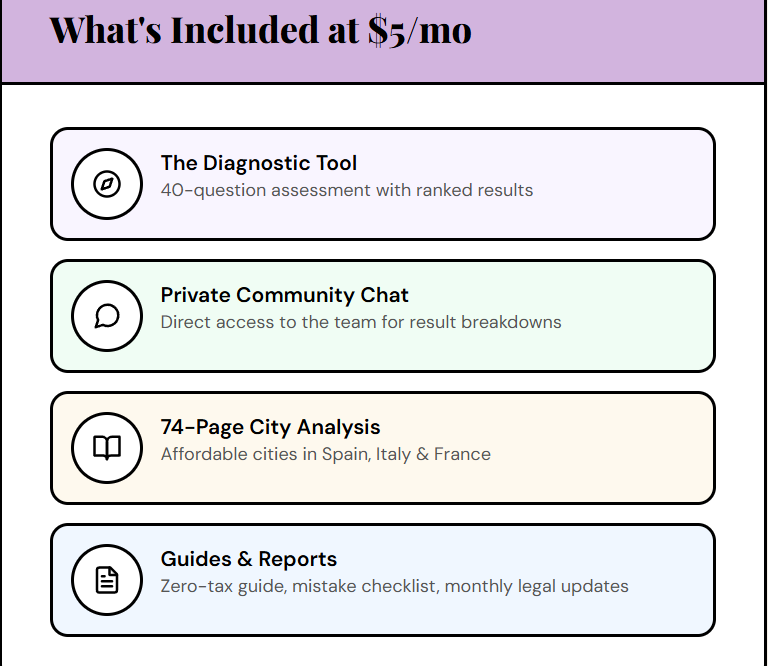Click the Zero-tax guide description line
Image resolution: width=768 pixels, height=666 pixels.
394,586
